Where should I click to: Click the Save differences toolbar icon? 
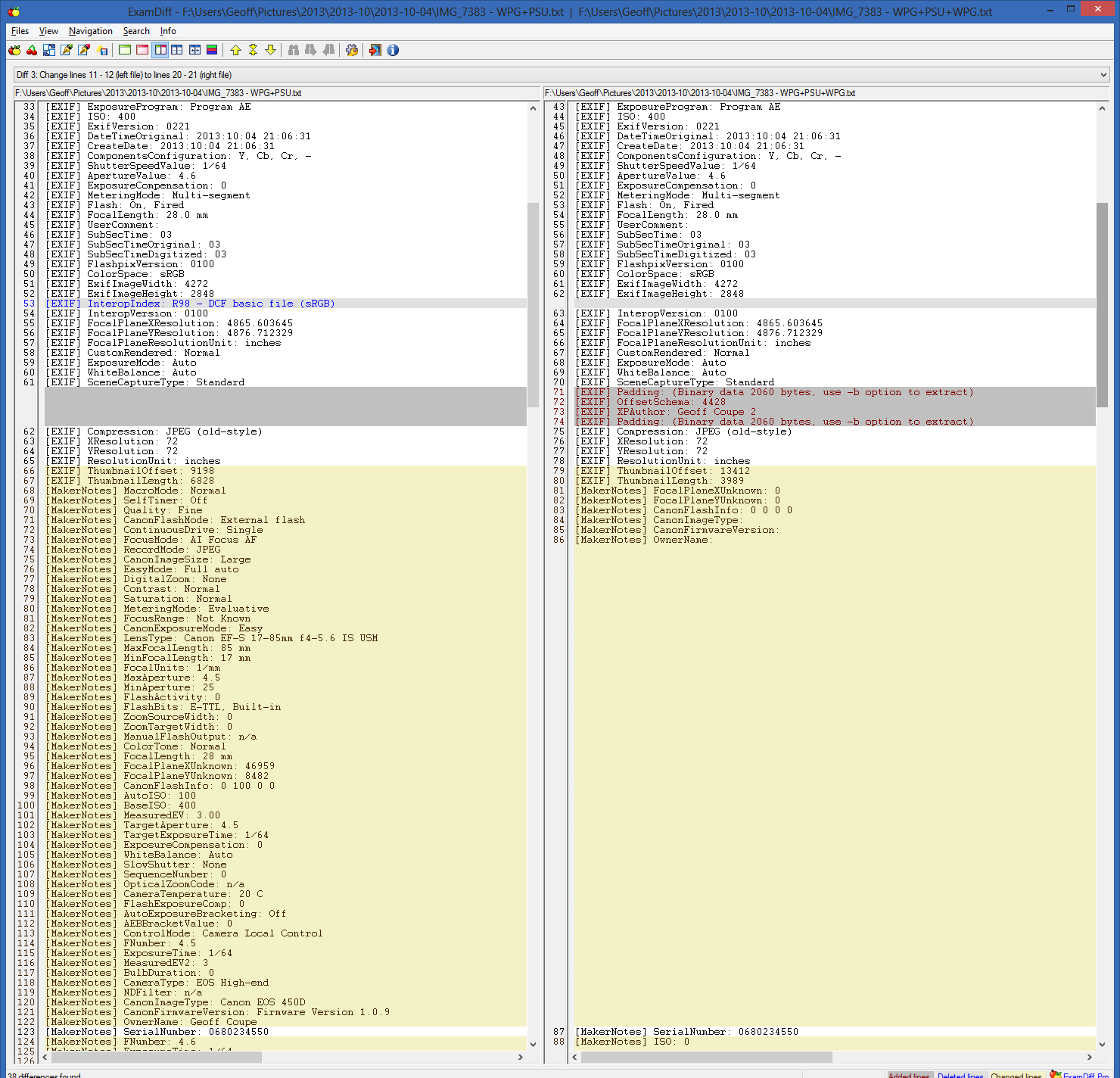click(x=102, y=50)
